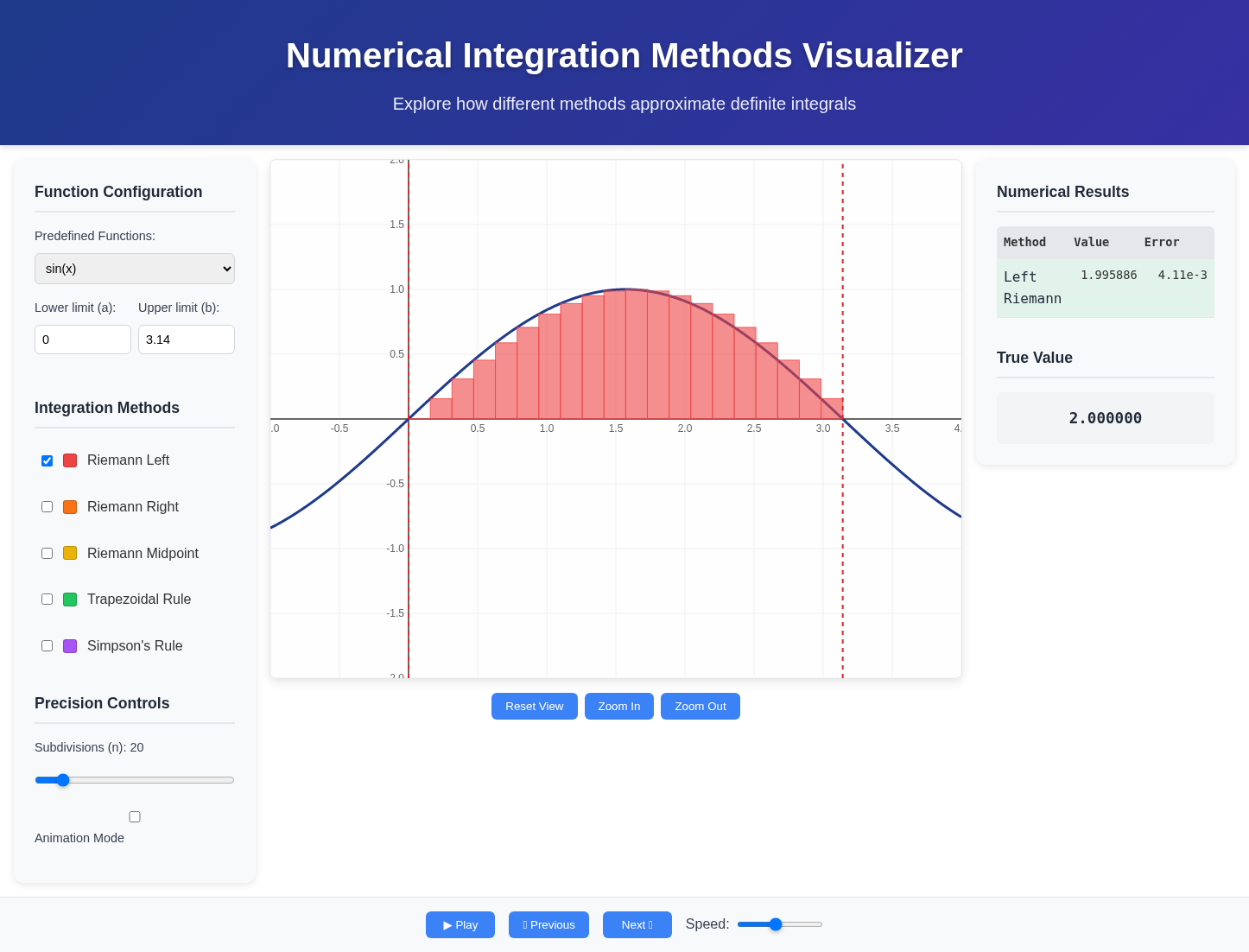Toggle Animation Mode on
Viewport: 1249px width, 952px height.
(x=134, y=816)
